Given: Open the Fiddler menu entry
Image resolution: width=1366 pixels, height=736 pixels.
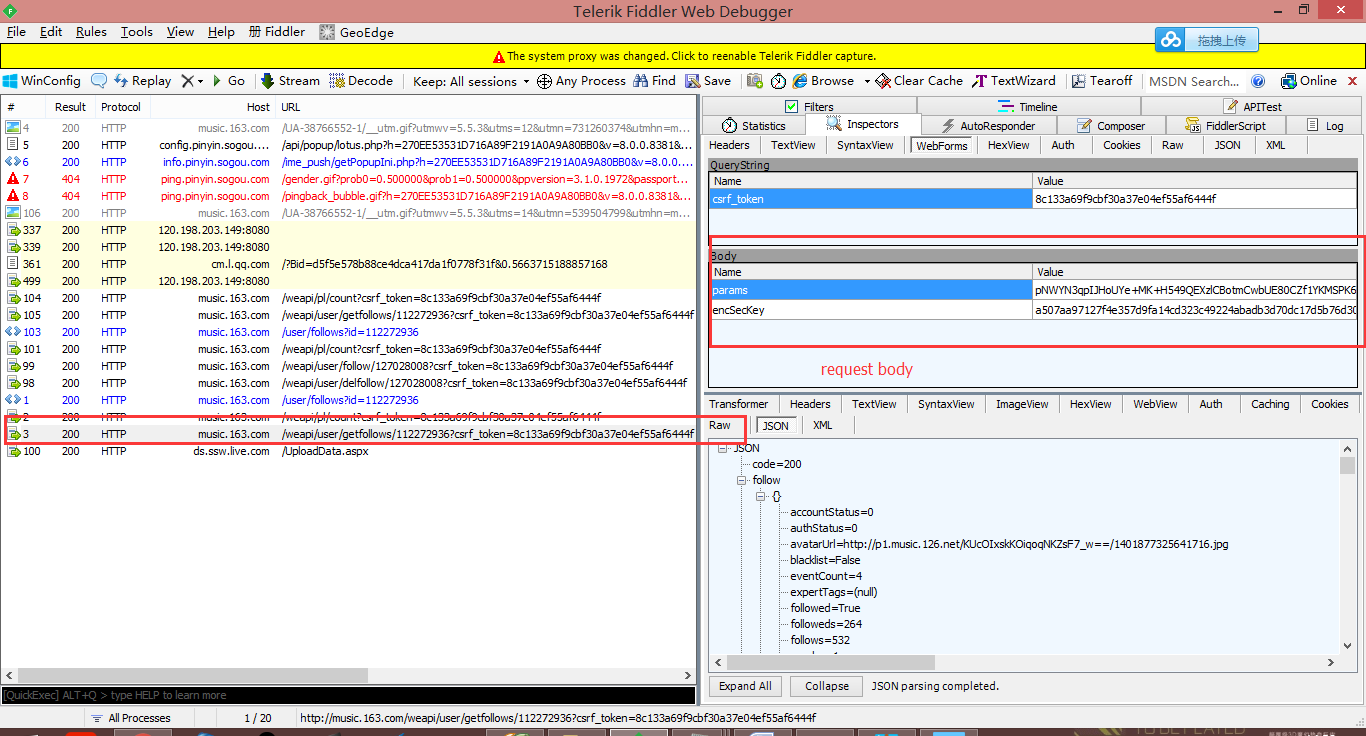Looking at the screenshot, I should coord(277,32).
